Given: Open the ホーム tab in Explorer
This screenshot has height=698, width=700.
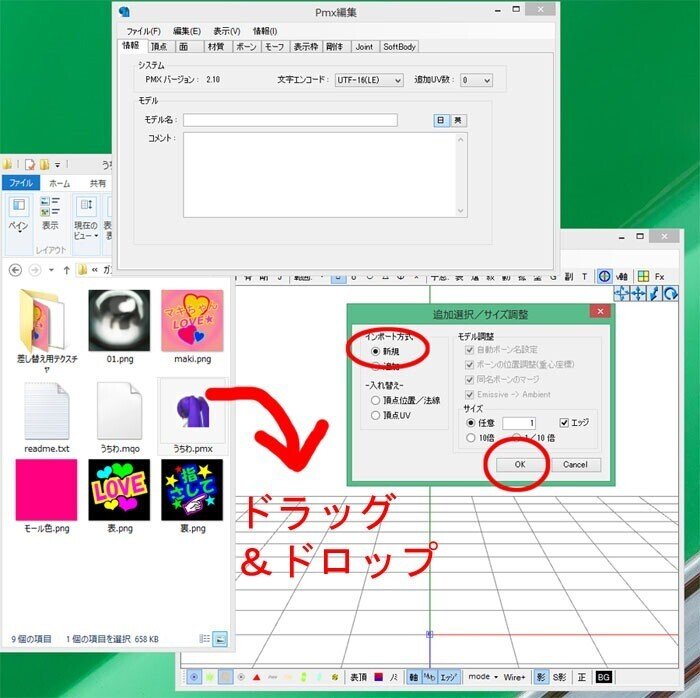Looking at the screenshot, I should pyautogui.click(x=59, y=183).
